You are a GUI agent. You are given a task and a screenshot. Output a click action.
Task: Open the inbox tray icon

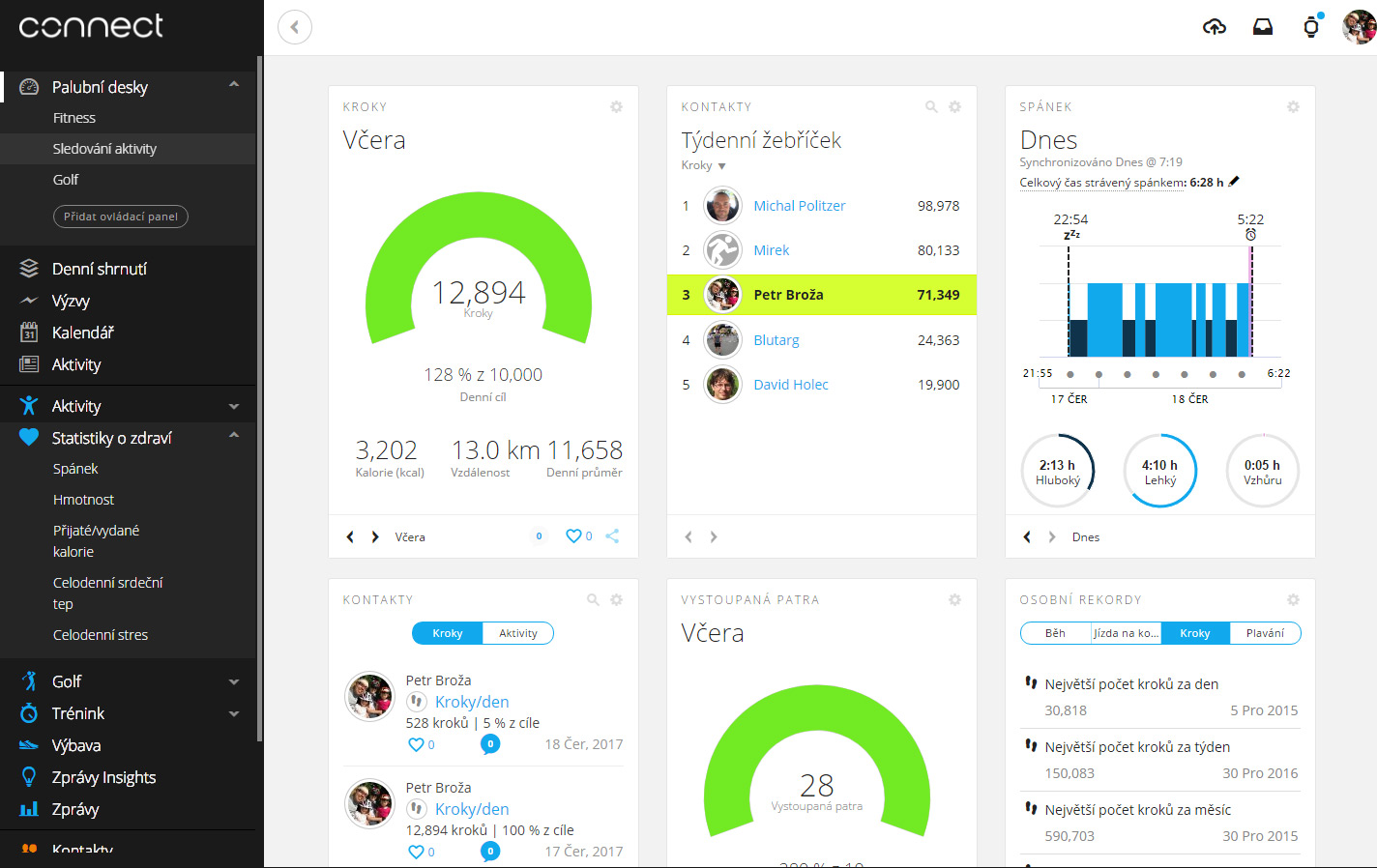(x=1262, y=27)
